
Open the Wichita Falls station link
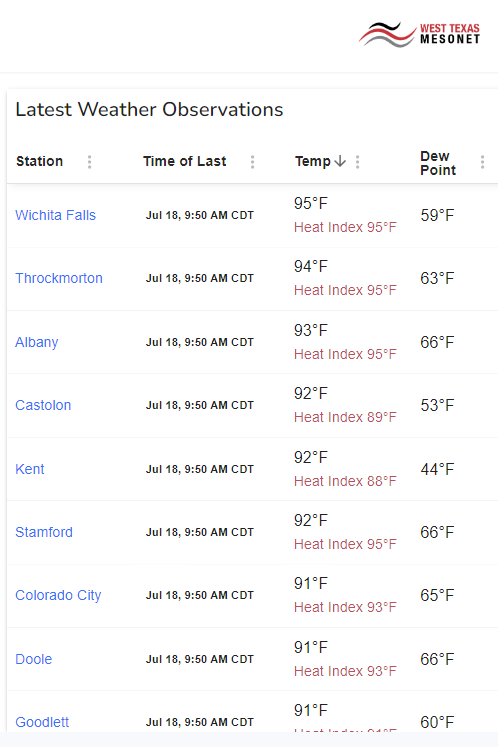tap(55, 215)
